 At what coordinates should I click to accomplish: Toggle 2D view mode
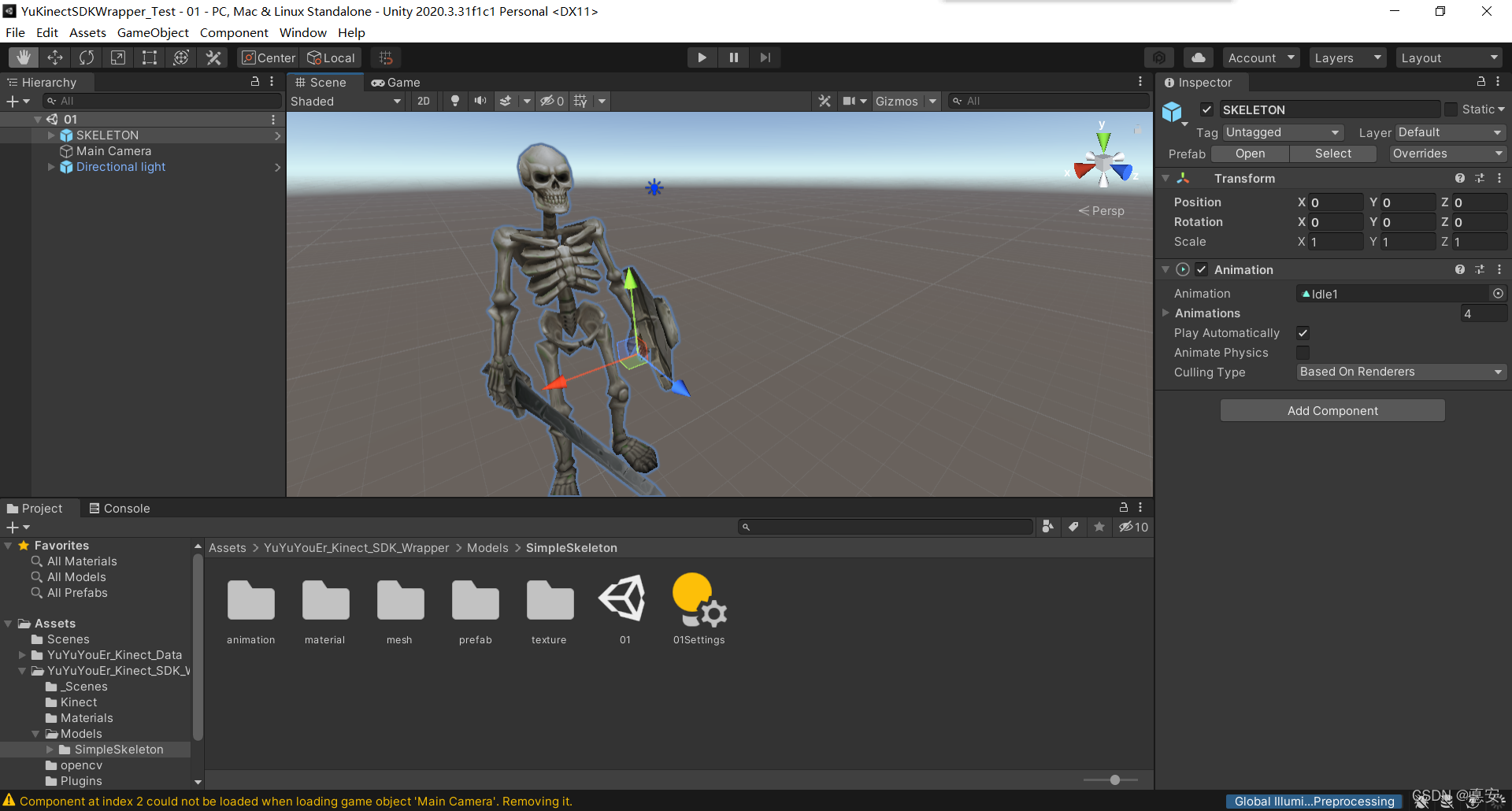424,101
